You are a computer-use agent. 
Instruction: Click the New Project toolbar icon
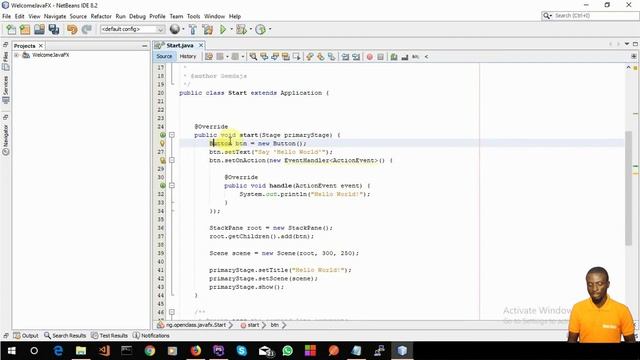pyautogui.click(x=25, y=29)
